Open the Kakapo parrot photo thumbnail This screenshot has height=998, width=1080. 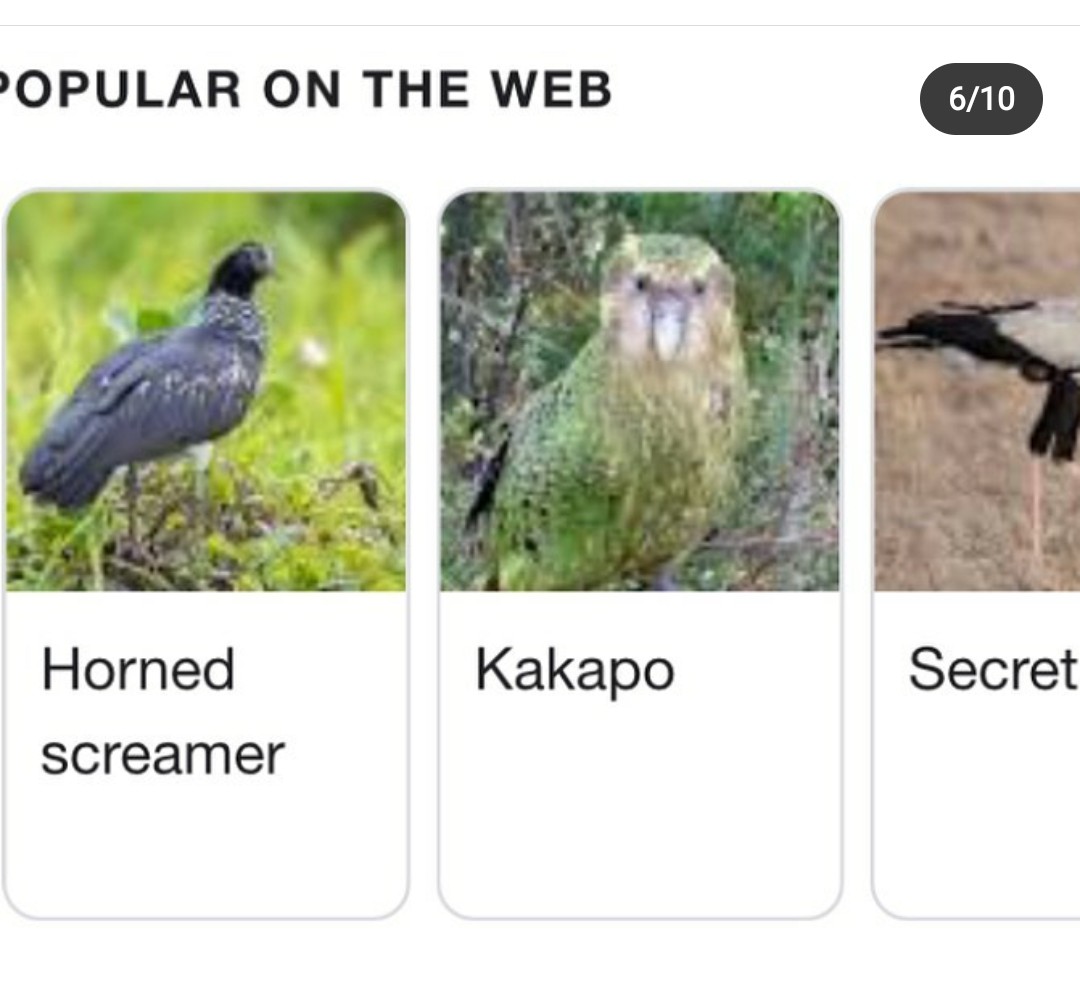coord(640,391)
